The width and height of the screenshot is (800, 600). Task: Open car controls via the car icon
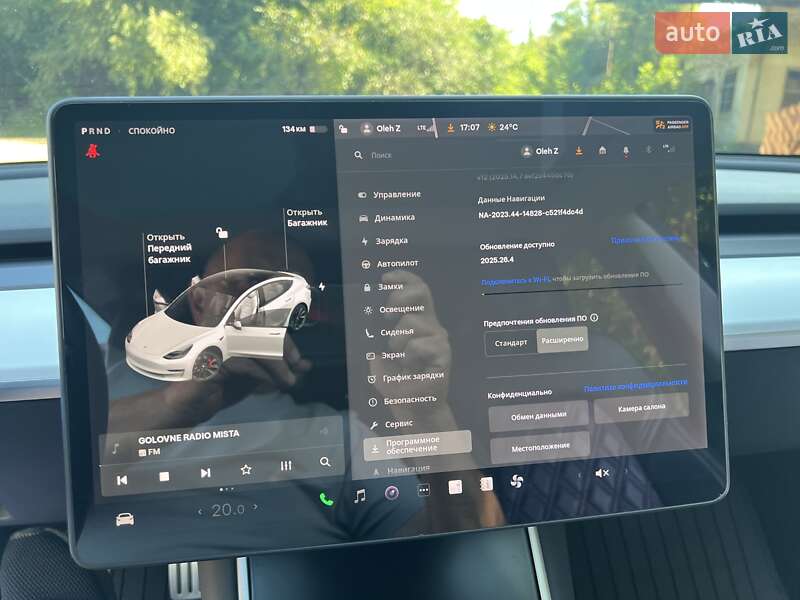tap(125, 519)
